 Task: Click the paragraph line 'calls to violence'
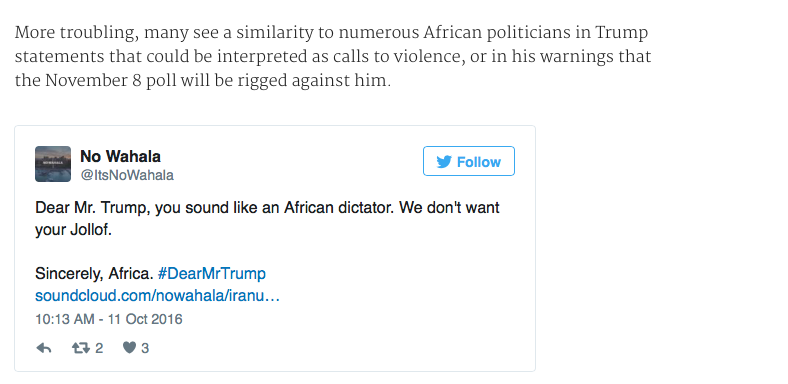[333, 57]
